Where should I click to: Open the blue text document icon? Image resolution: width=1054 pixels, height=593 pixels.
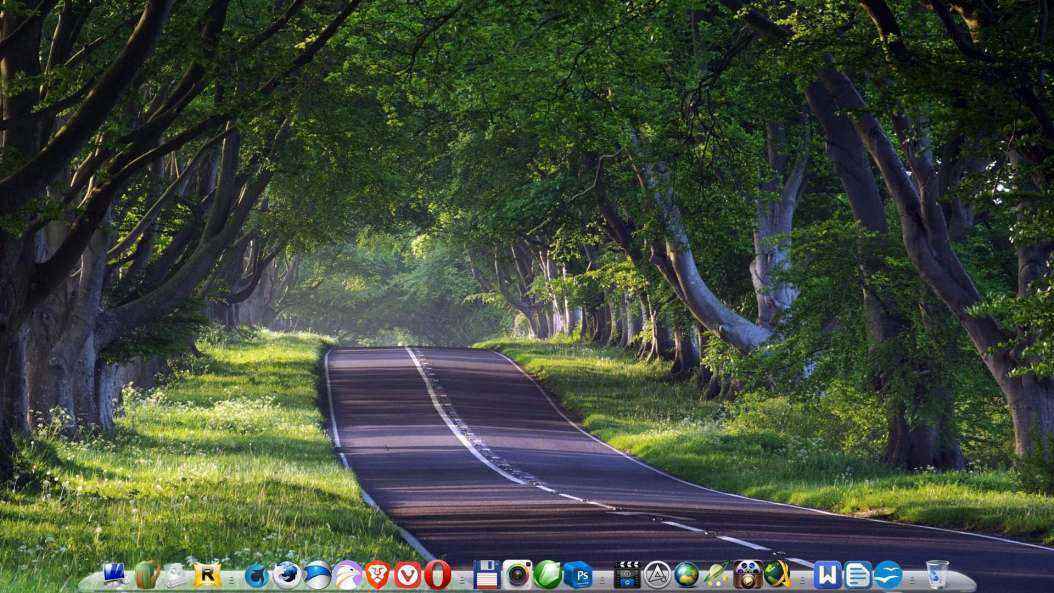point(858,575)
